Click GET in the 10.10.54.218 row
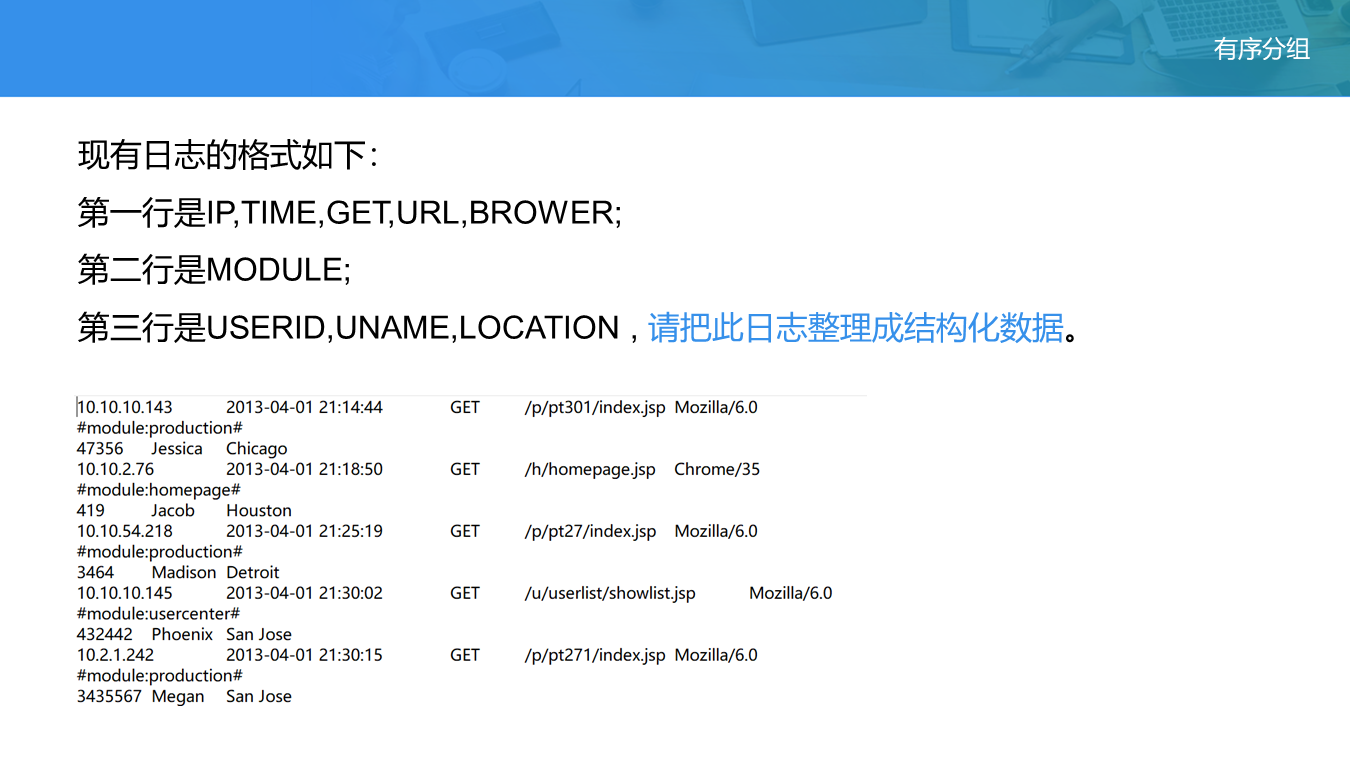 pos(465,532)
